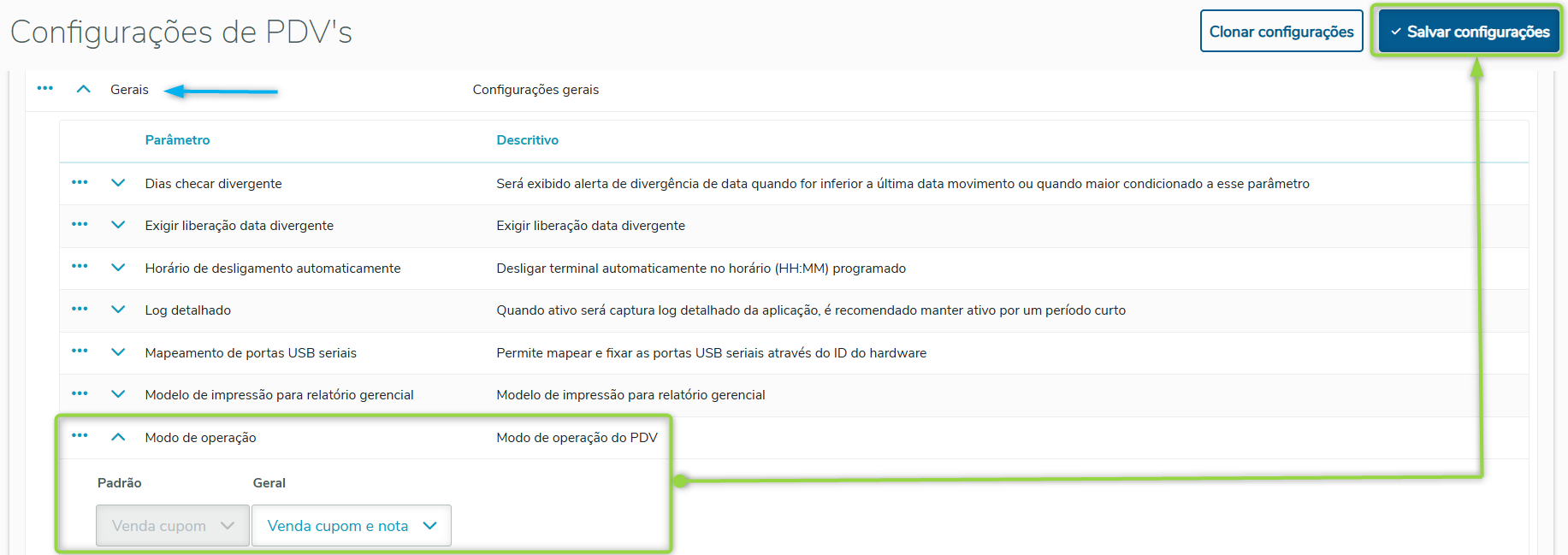Click 'Horário de desligamento automaticamente' parameter name

click(x=273, y=269)
